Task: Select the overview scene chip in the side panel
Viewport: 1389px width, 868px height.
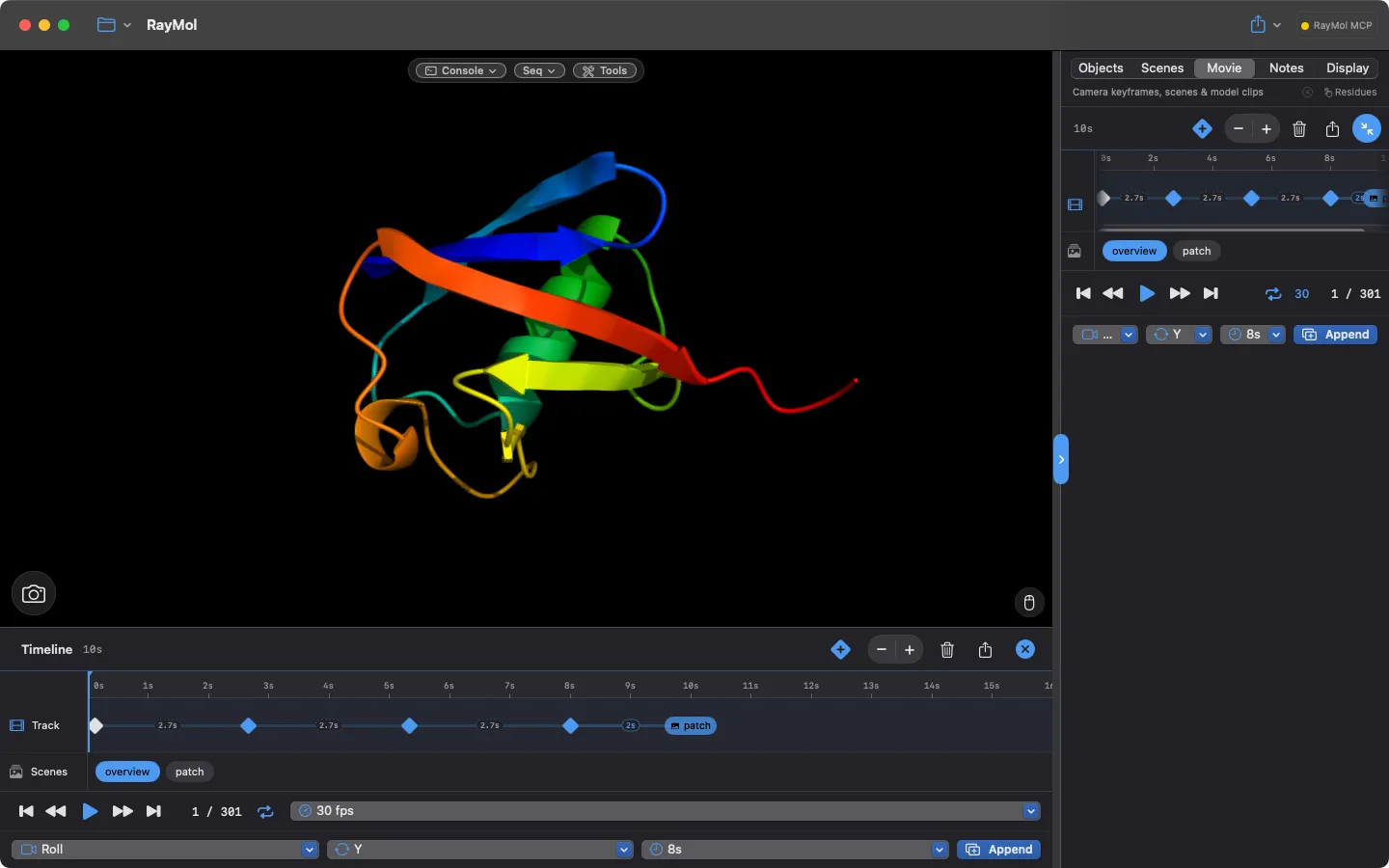Action: click(x=1134, y=251)
